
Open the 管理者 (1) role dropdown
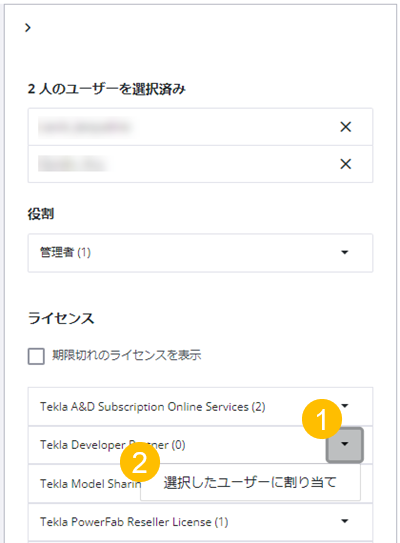pos(200,253)
